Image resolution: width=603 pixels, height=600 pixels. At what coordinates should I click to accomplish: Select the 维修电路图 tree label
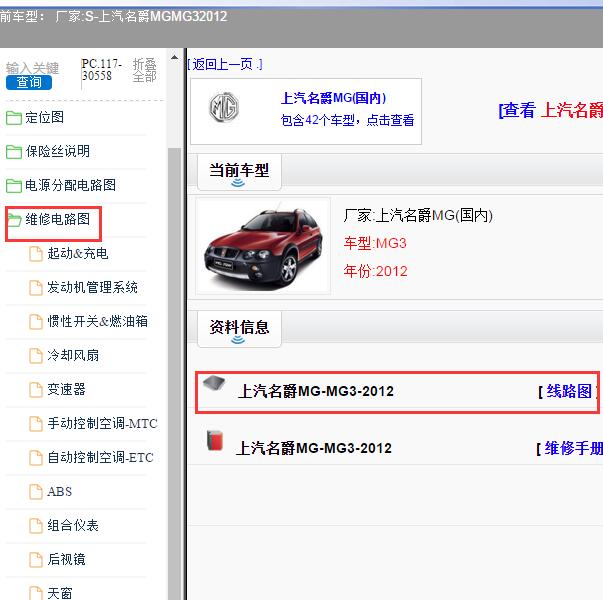click(58, 219)
